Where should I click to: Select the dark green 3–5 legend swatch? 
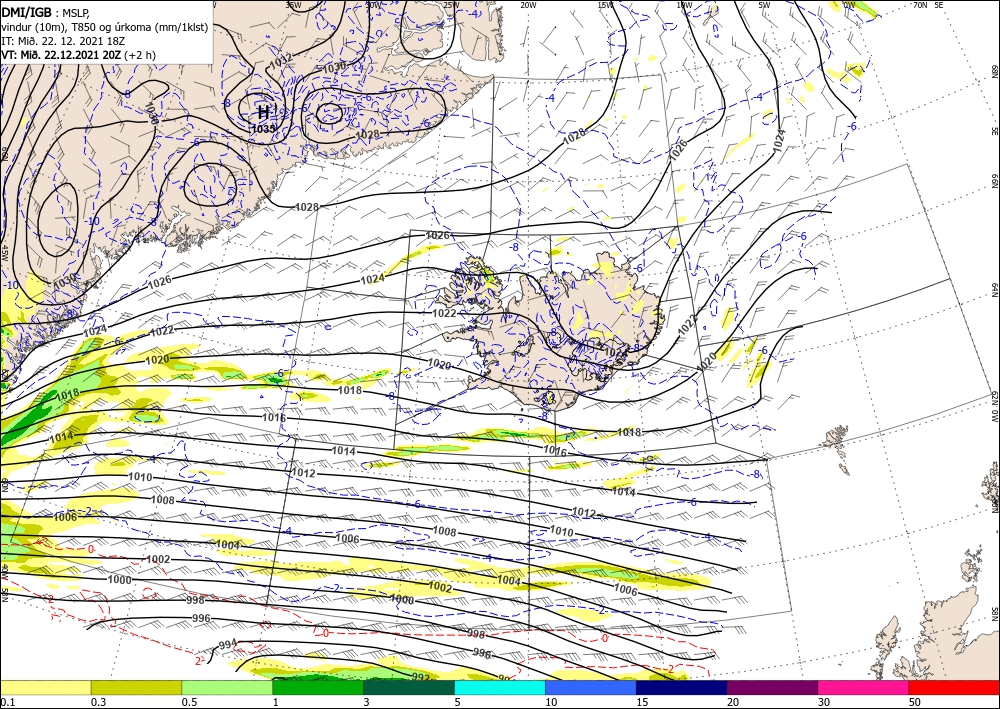[409, 687]
